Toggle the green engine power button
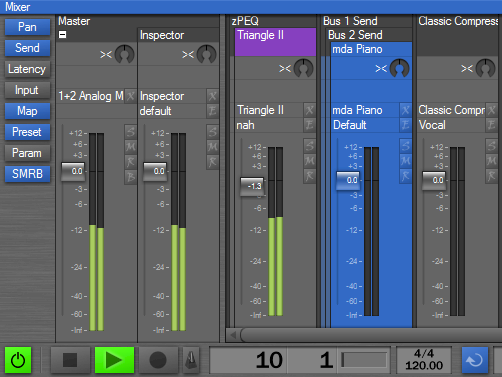This screenshot has width=502, height=377. click(18, 360)
